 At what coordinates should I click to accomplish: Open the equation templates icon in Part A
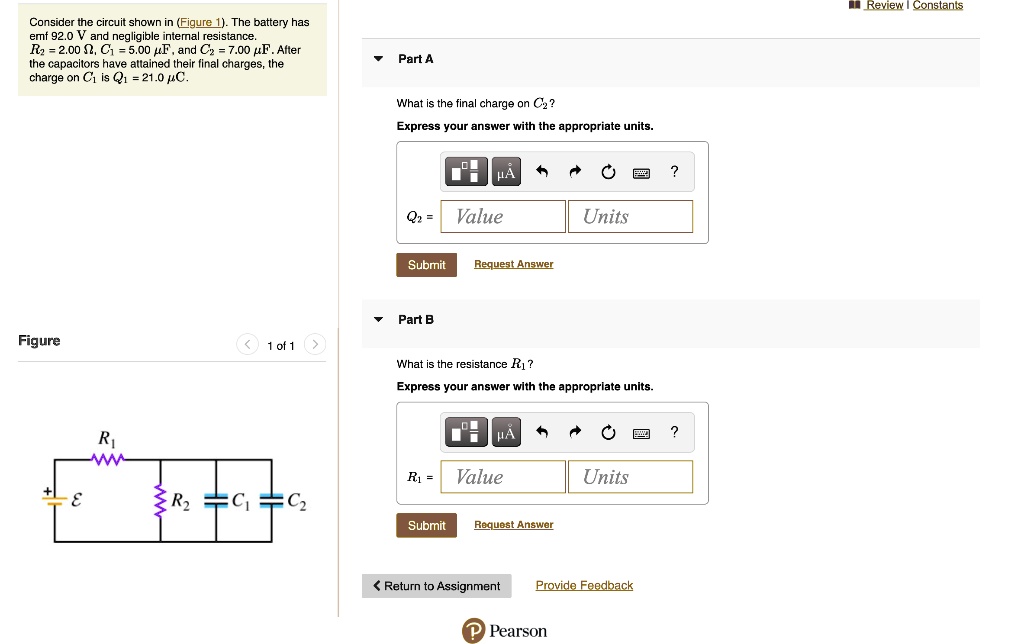point(465,170)
